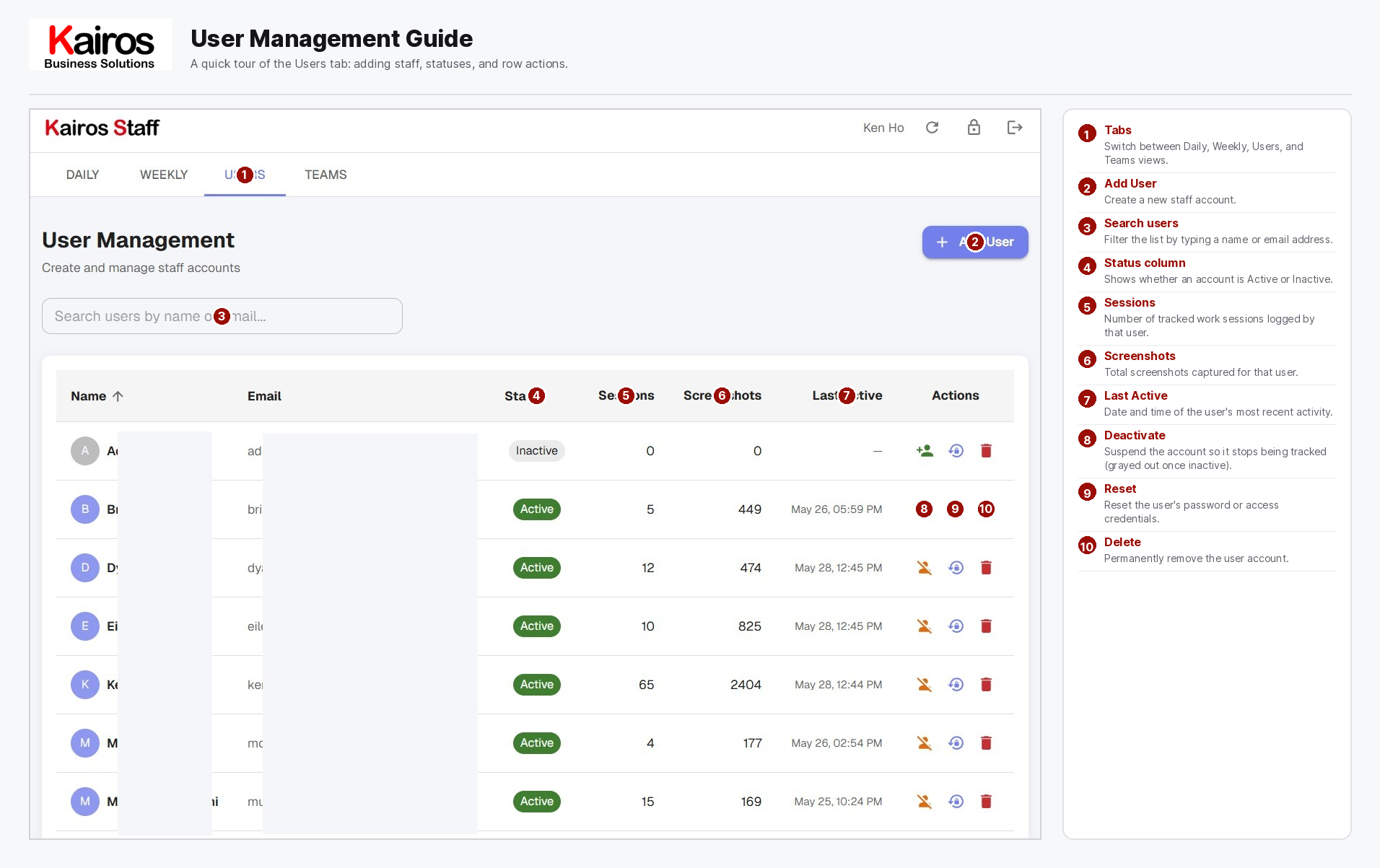
Task: Delete the user with 169 screenshots
Action: (986, 802)
